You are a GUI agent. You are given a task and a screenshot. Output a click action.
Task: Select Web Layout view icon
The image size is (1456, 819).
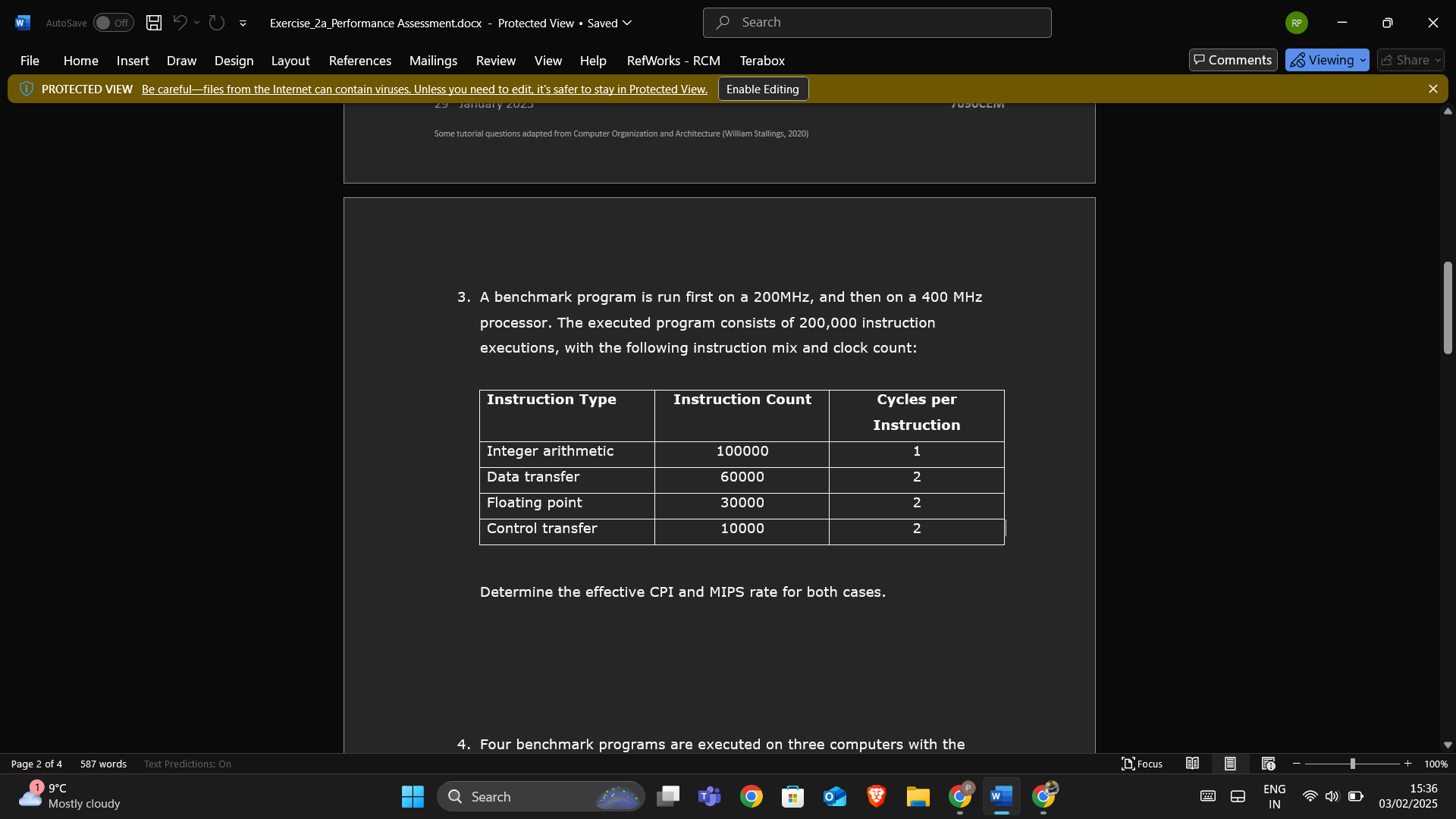tap(1269, 764)
